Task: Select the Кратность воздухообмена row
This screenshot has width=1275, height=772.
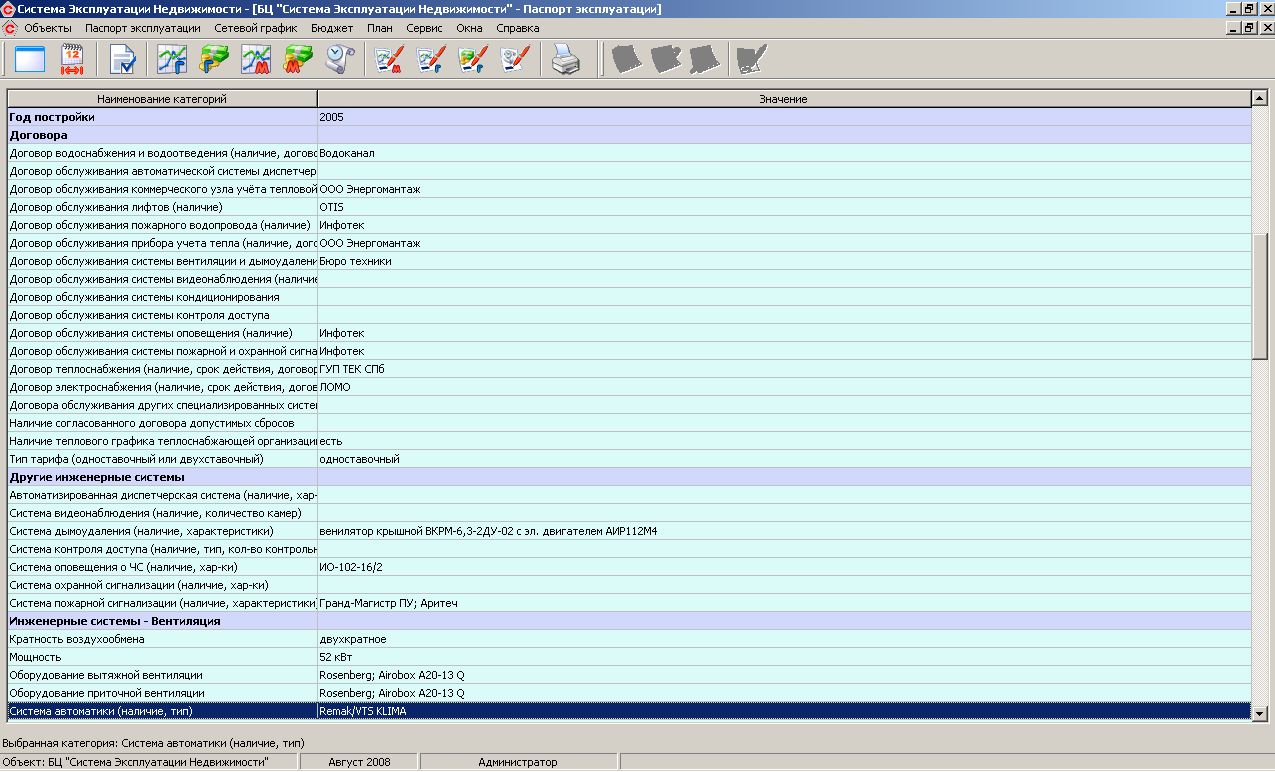Action: click(629, 639)
